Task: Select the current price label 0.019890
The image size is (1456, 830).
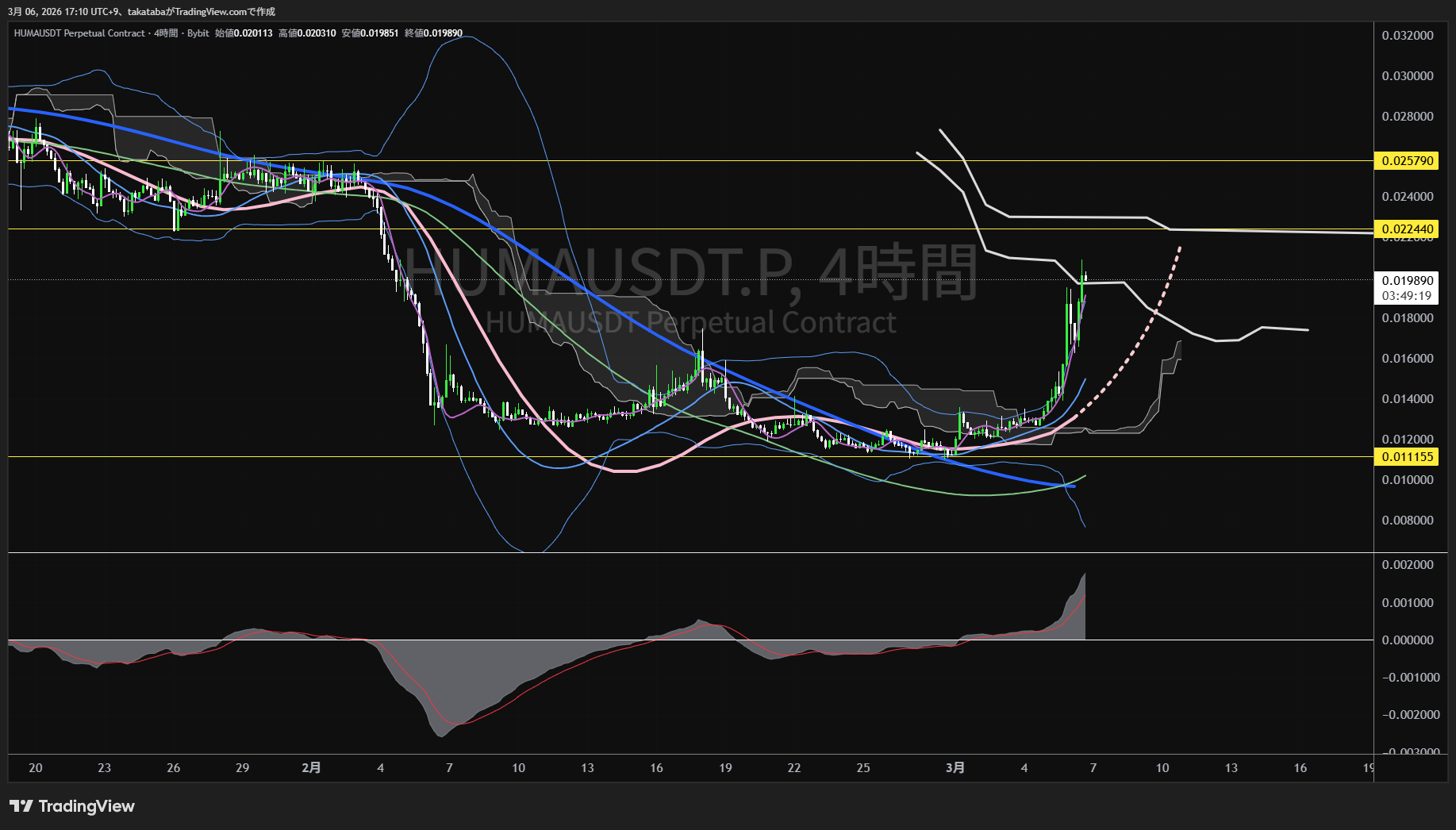Action: point(1408,281)
